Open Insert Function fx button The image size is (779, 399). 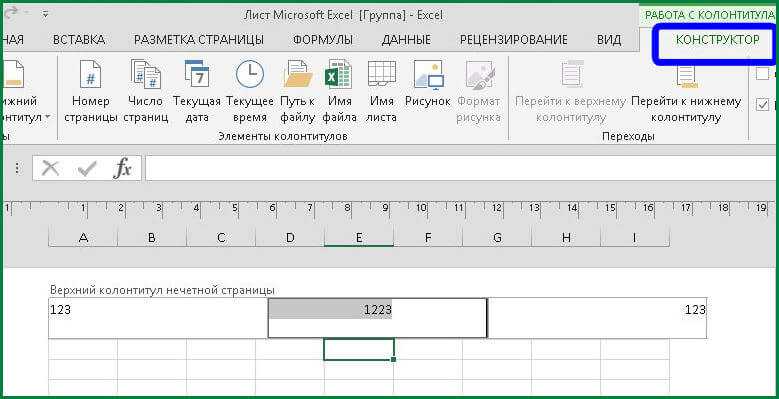122,169
